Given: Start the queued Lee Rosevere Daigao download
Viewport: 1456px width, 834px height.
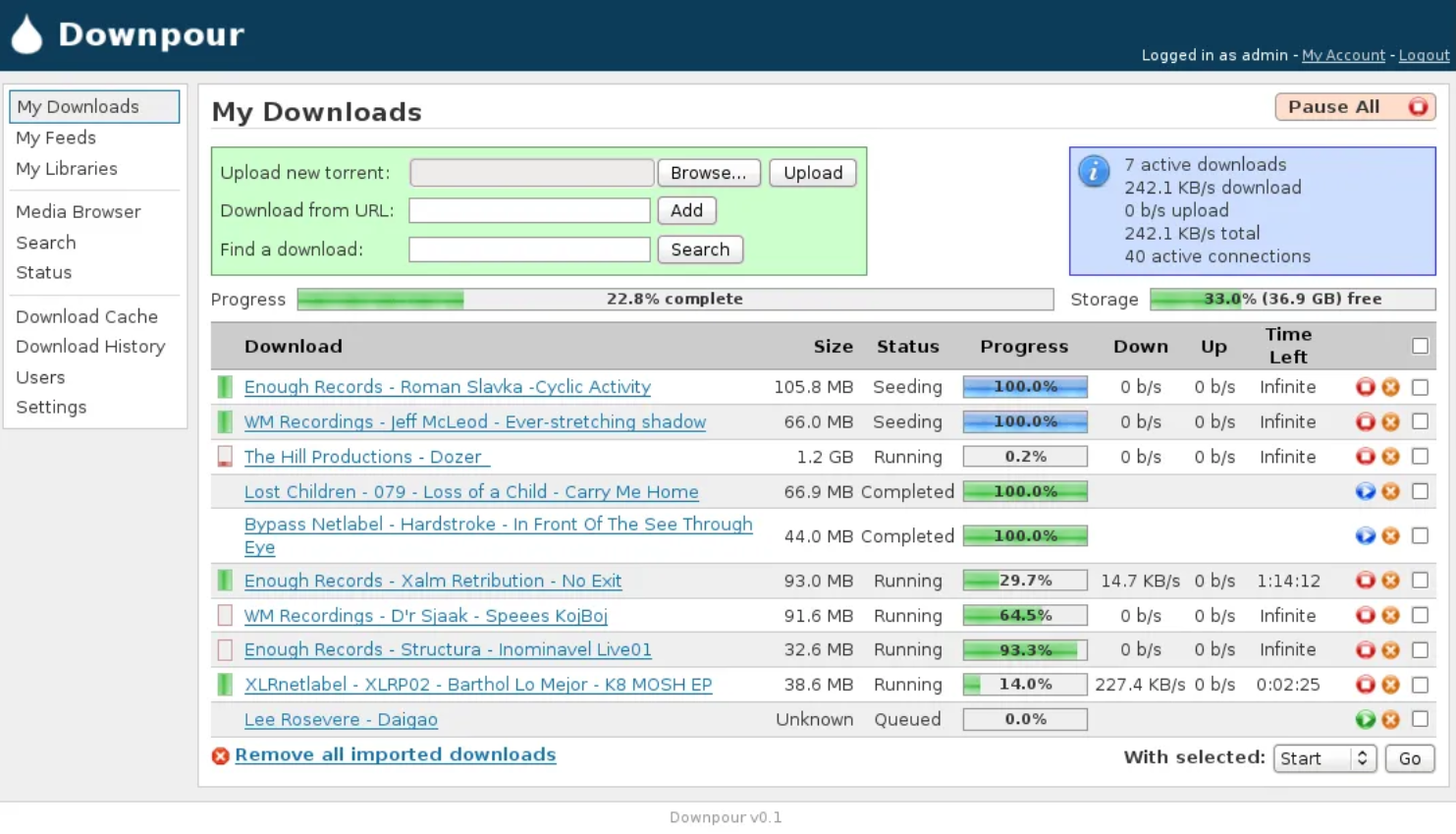Looking at the screenshot, I should [1365, 719].
